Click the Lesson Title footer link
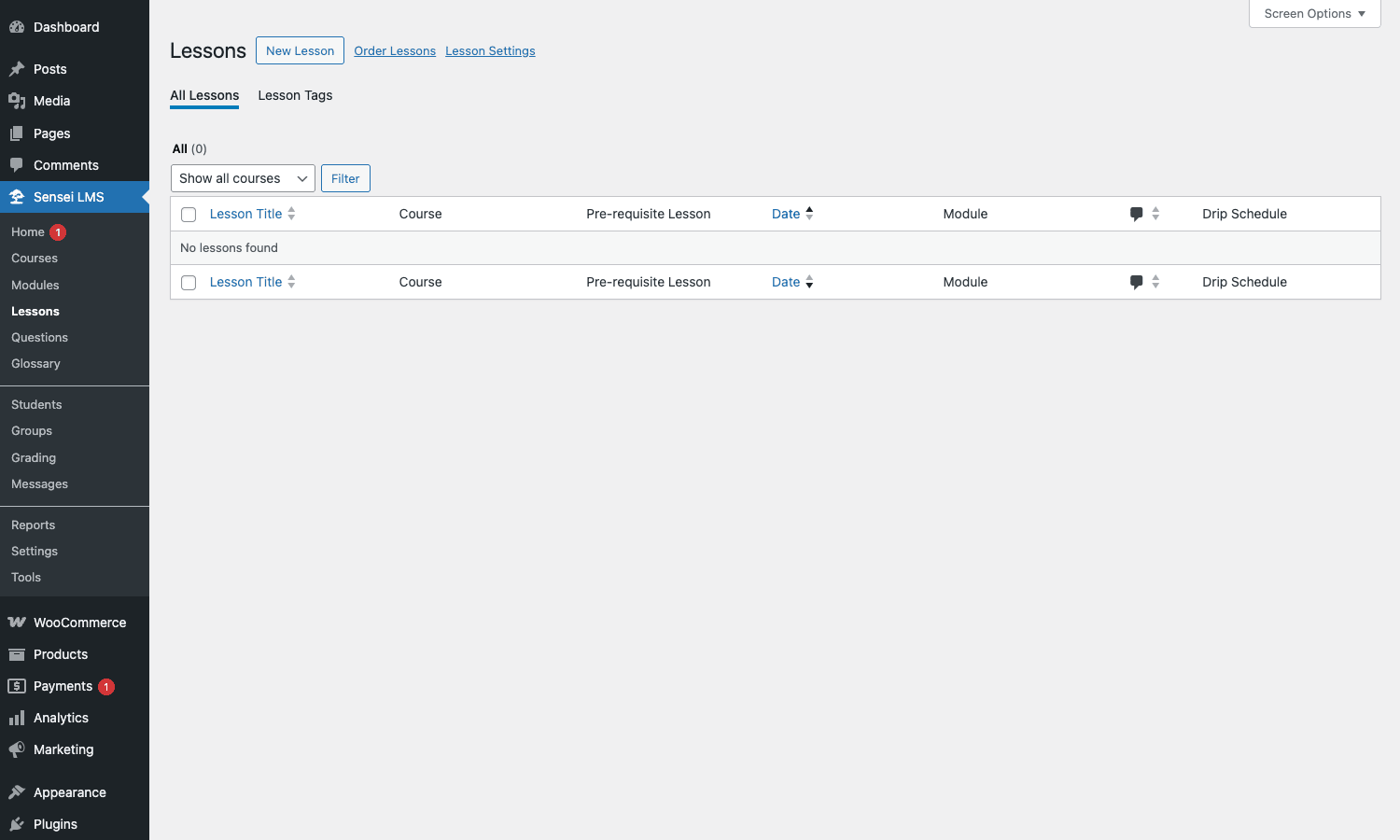The width and height of the screenshot is (1400, 840). click(x=245, y=282)
